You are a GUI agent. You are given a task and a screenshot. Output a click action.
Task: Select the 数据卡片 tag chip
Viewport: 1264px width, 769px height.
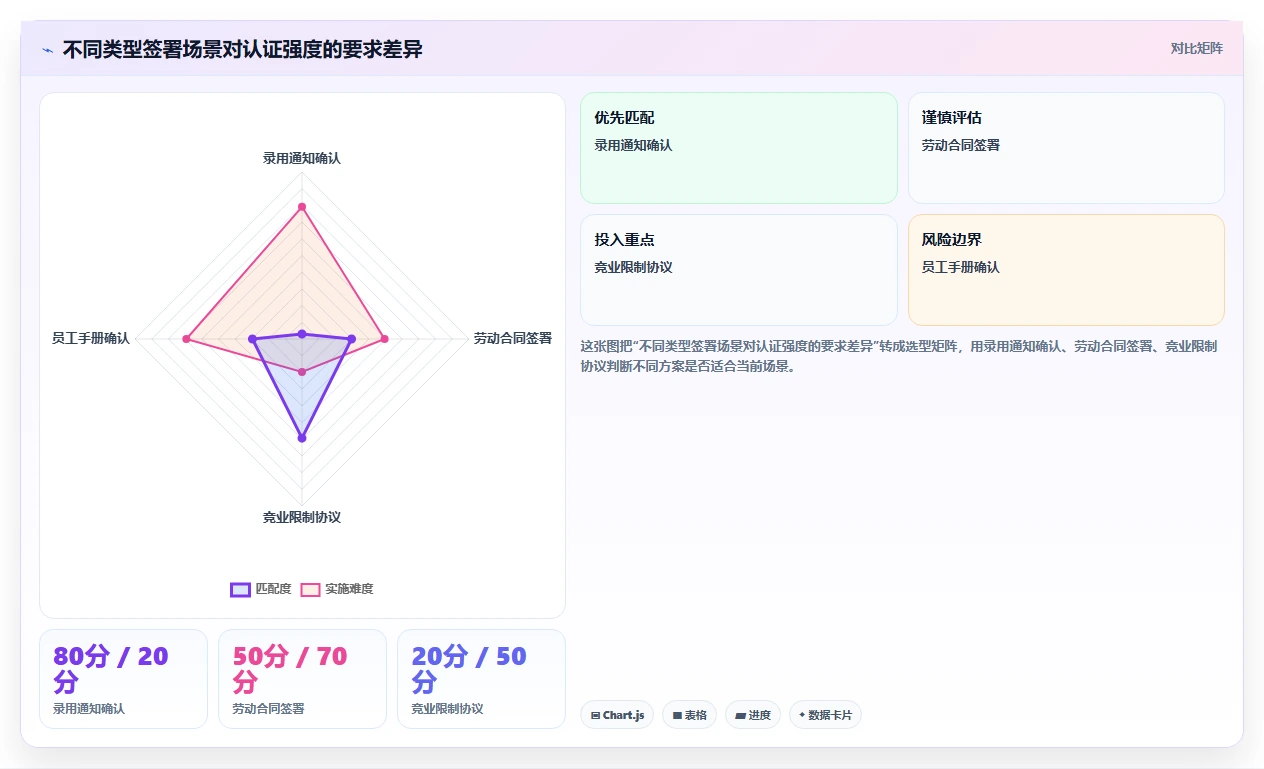[x=825, y=715]
